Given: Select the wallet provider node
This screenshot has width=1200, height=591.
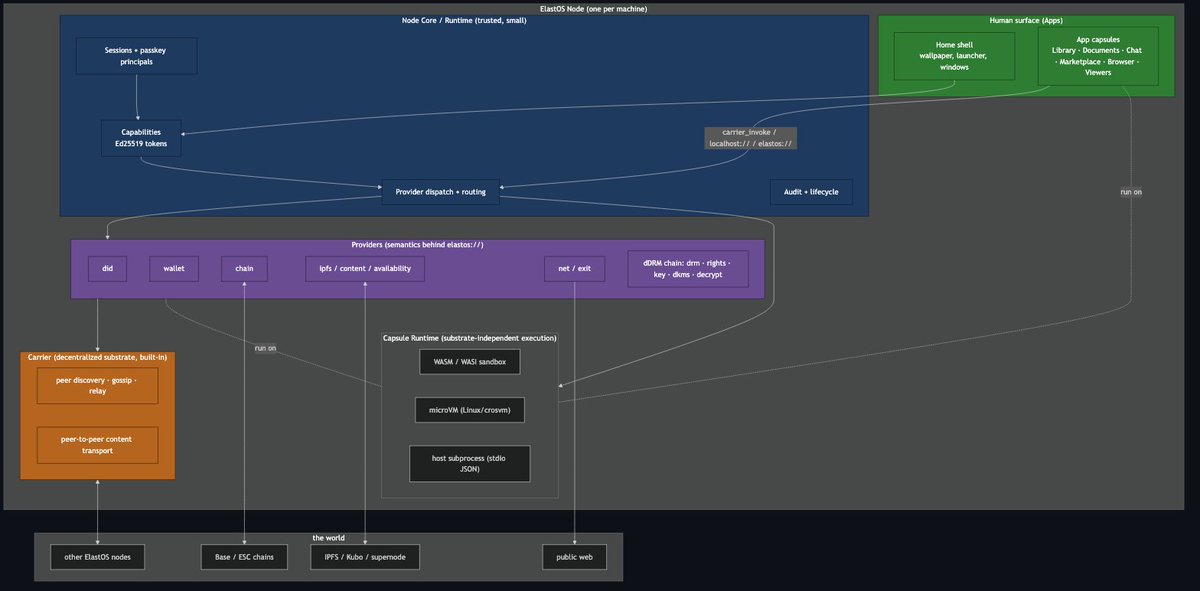Looking at the screenshot, I should click(x=174, y=269).
